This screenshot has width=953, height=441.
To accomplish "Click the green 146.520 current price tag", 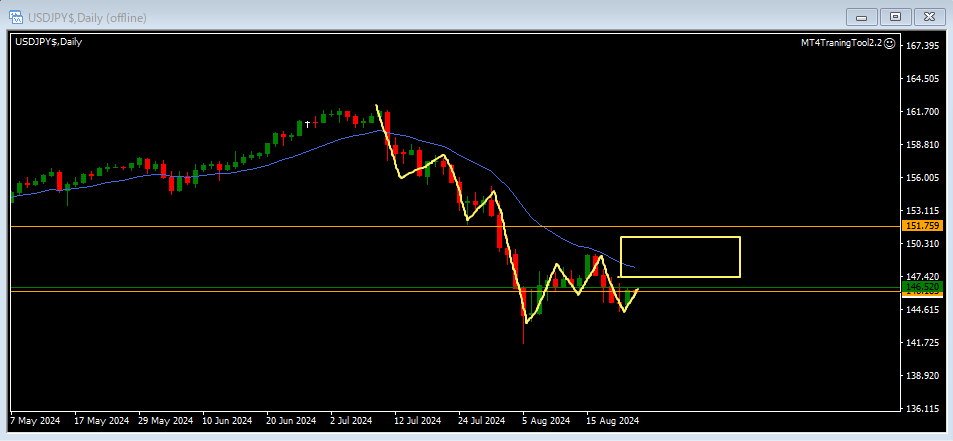I will pos(922,287).
